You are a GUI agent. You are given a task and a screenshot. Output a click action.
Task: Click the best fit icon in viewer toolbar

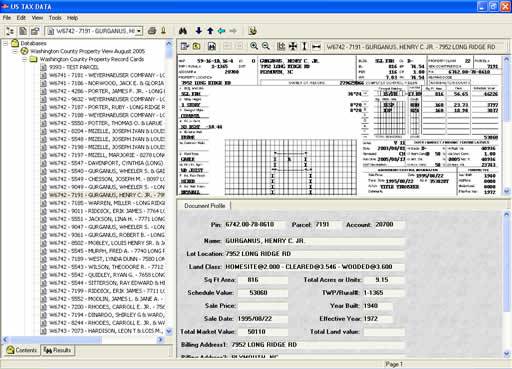pyautogui.click(x=281, y=46)
